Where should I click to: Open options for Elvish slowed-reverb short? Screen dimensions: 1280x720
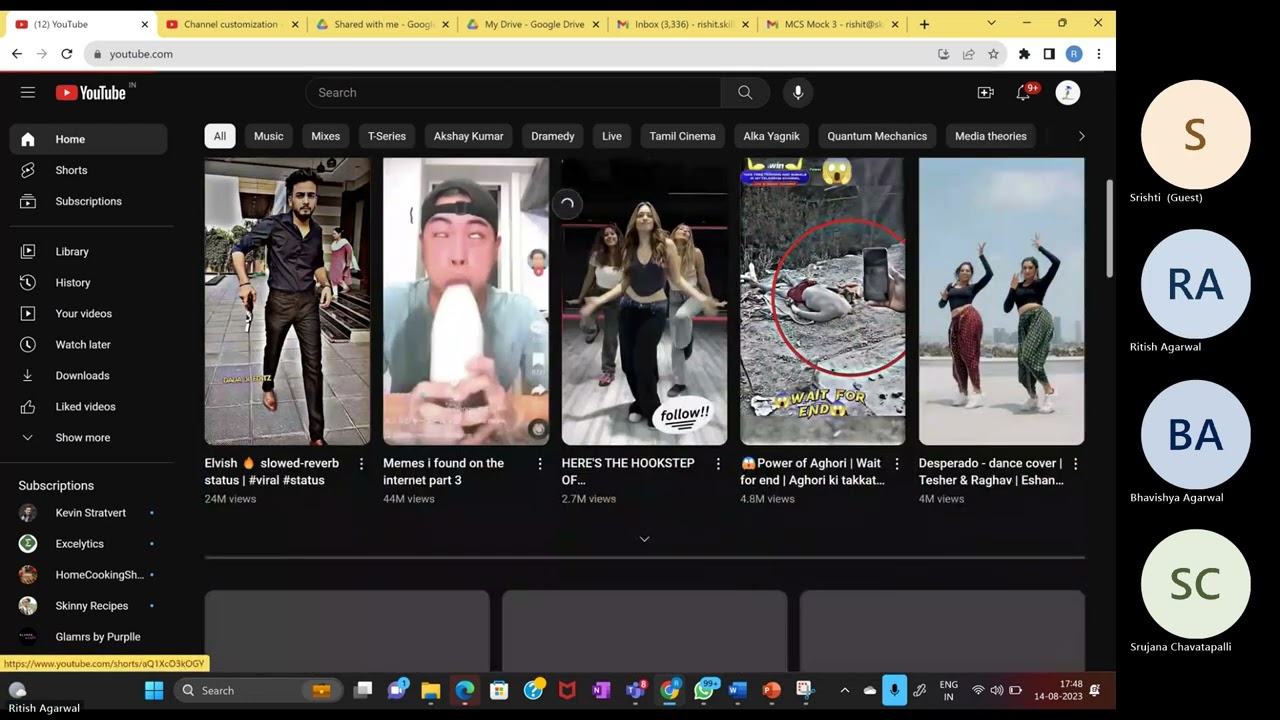[x=361, y=464]
